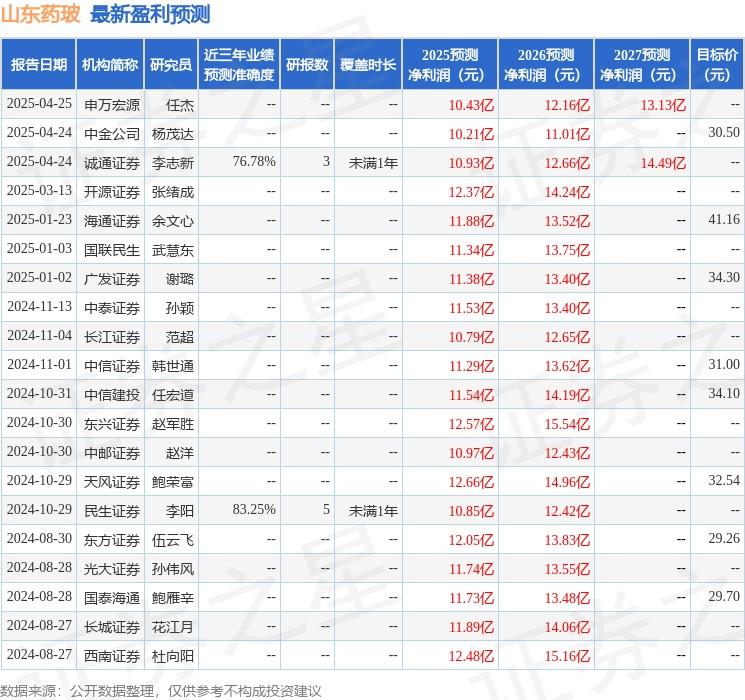Click analyst name 赵洋
The height and width of the screenshot is (700, 745).
[x=180, y=452]
